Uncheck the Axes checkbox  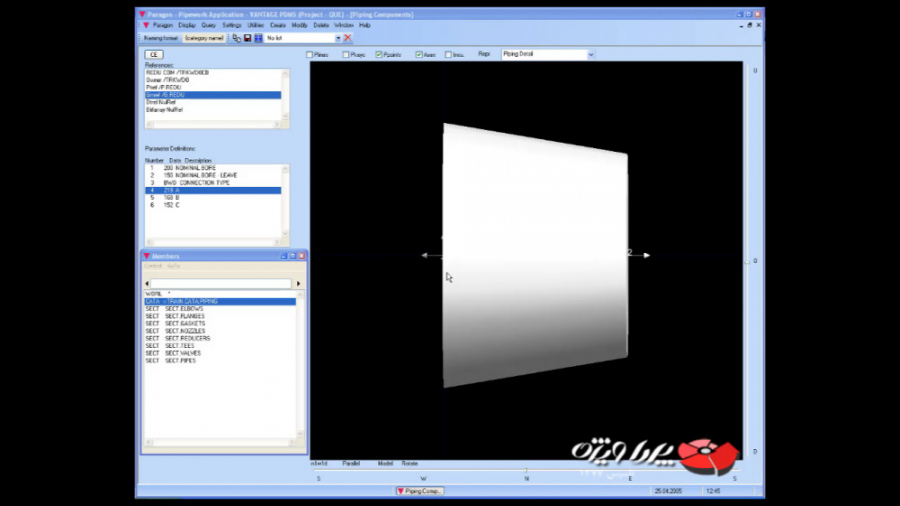click(419, 55)
